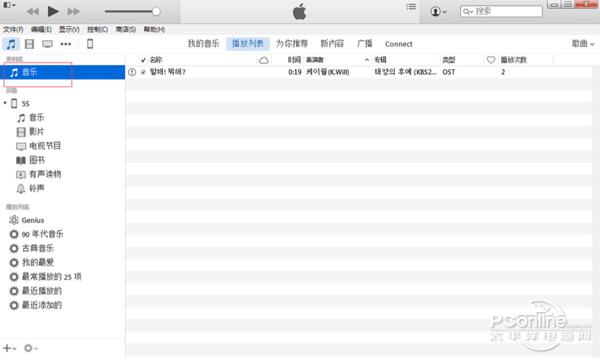Click the three-dots more media types icon
The height and width of the screenshot is (361, 600).
point(66,44)
